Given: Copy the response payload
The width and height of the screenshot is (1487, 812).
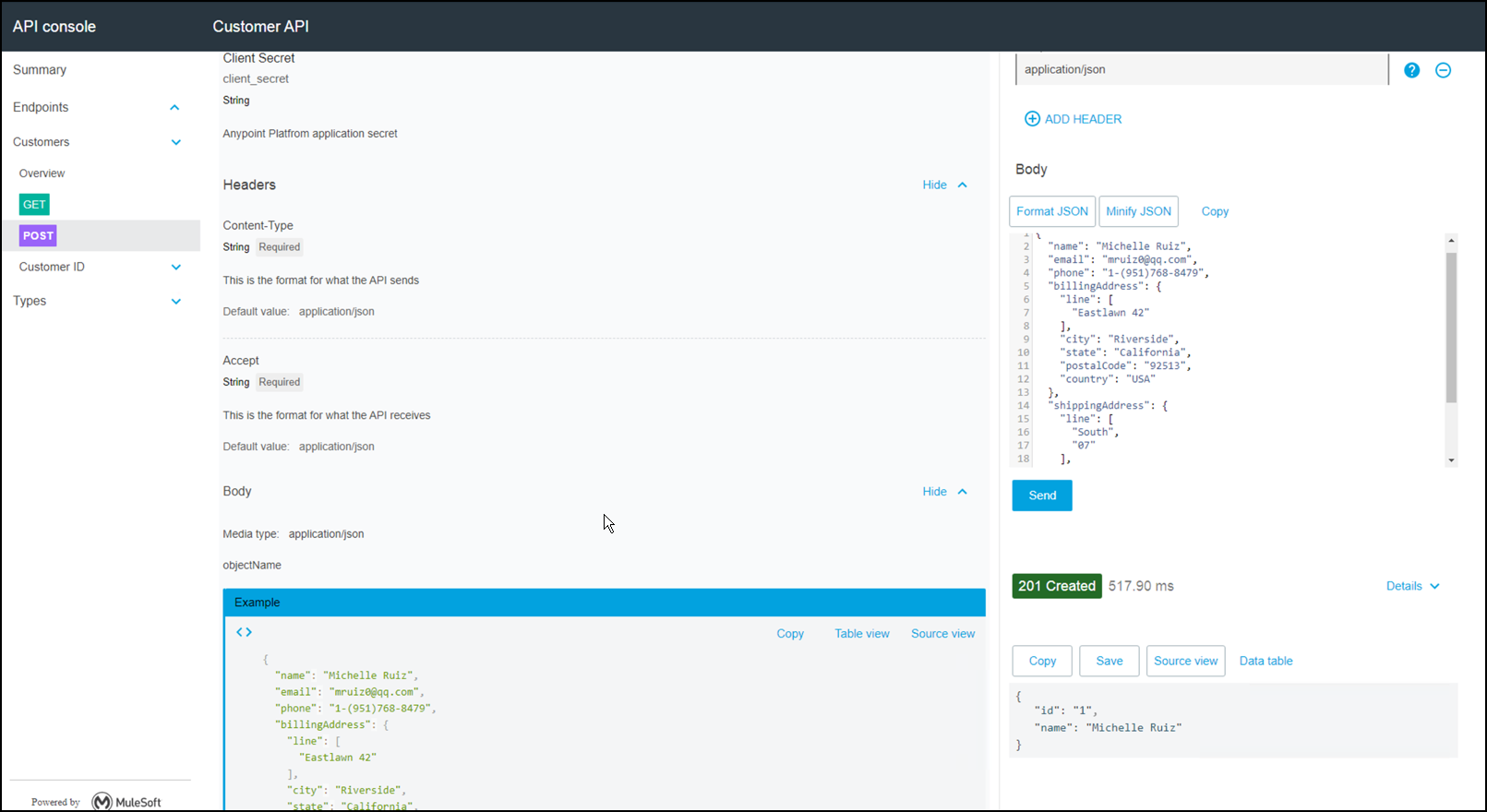Looking at the screenshot, I should coord(1042,661).
